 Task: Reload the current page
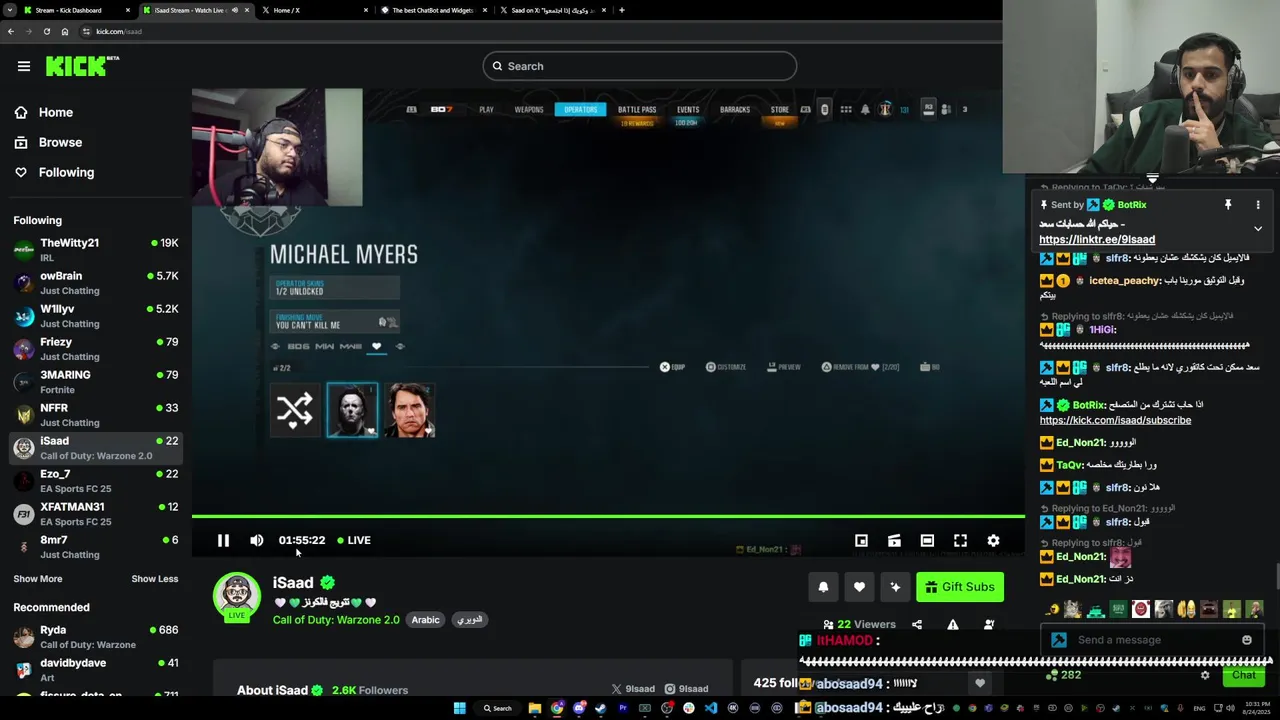pyautogui.click(x=46, y=31)
